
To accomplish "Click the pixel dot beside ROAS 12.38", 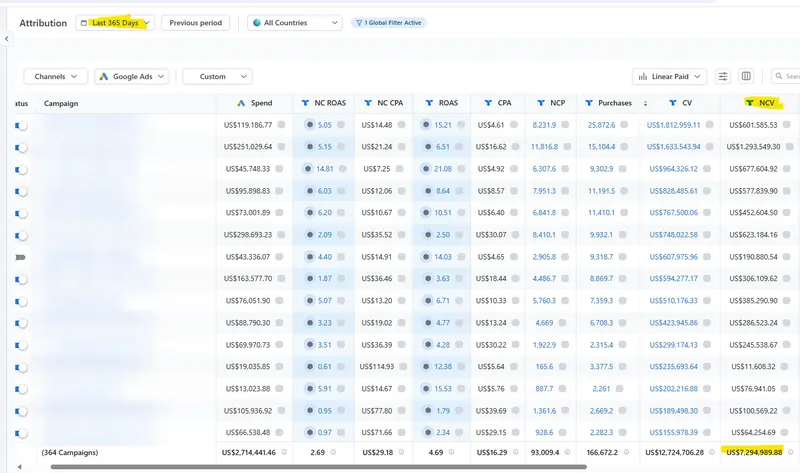I will [426, 366].
